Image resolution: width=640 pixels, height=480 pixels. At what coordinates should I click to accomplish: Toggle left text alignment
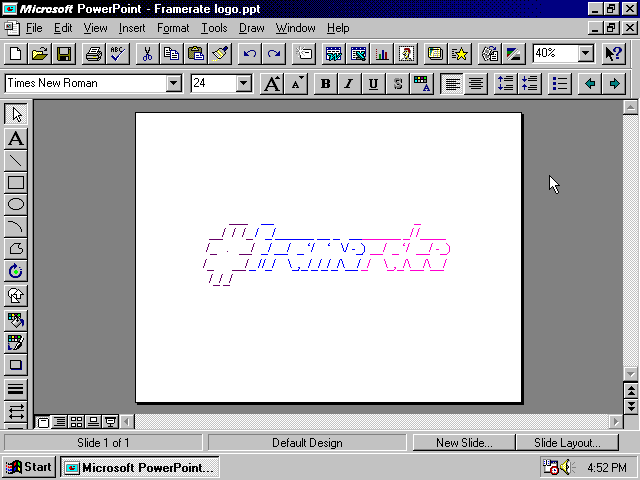tap(451, 84)
